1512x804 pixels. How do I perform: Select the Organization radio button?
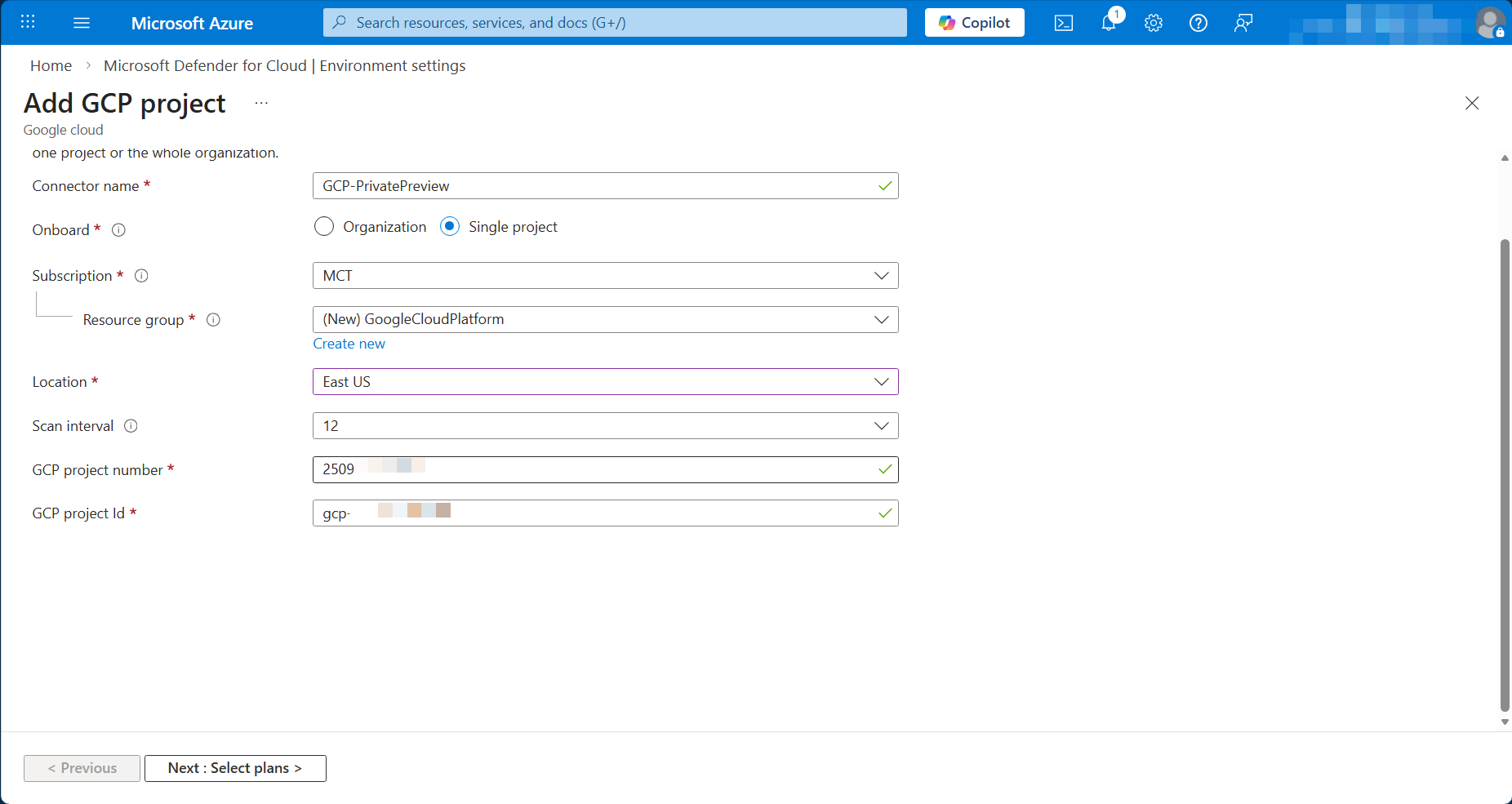pos(324,227)
